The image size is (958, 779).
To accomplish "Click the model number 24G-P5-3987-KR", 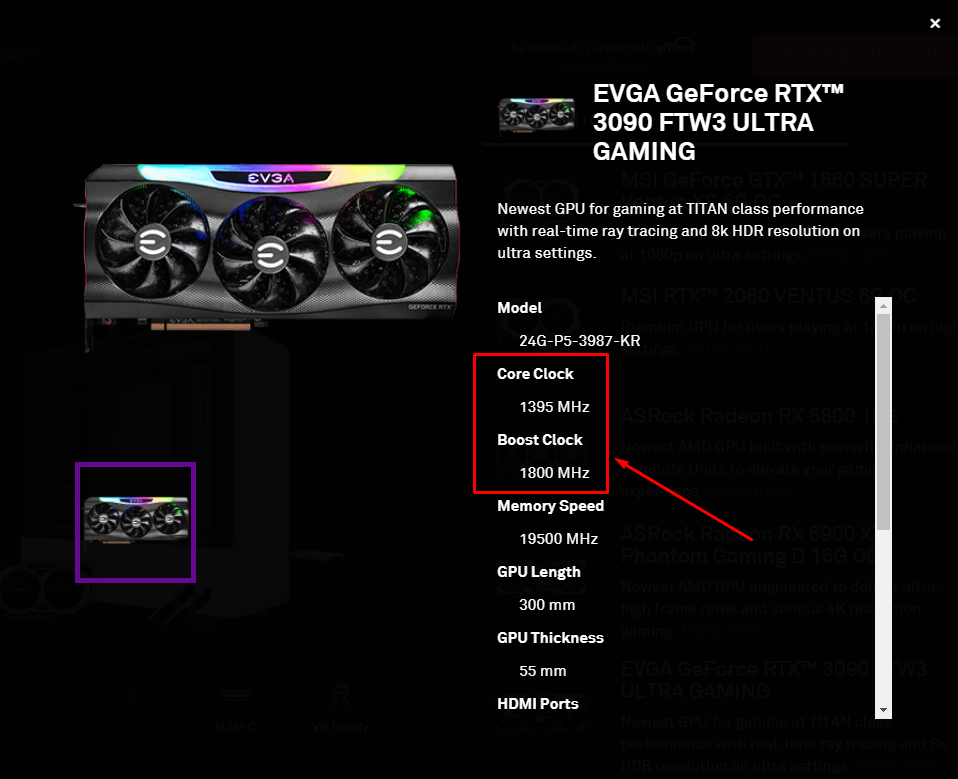I will click(579, 341).
